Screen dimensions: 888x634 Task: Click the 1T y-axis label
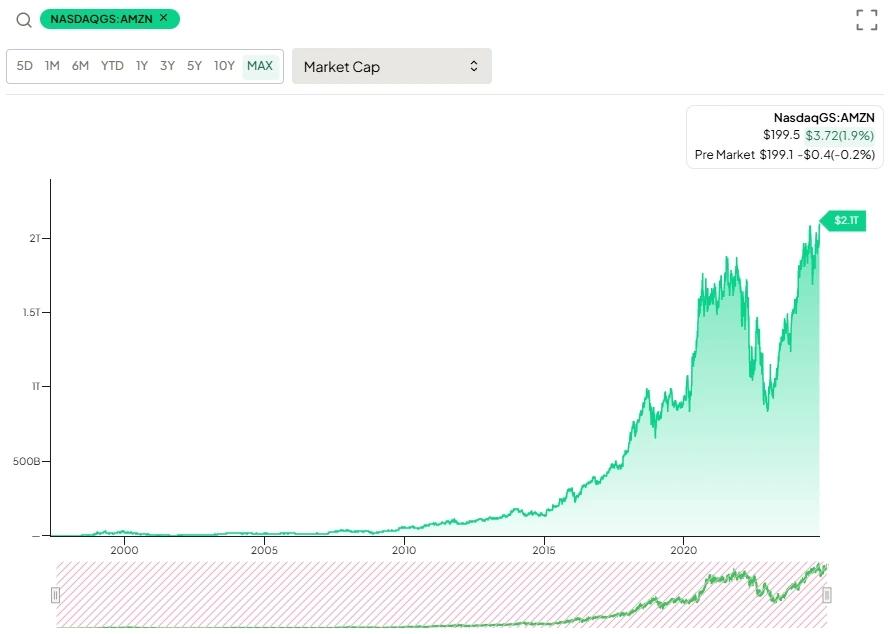click(36, 386)
